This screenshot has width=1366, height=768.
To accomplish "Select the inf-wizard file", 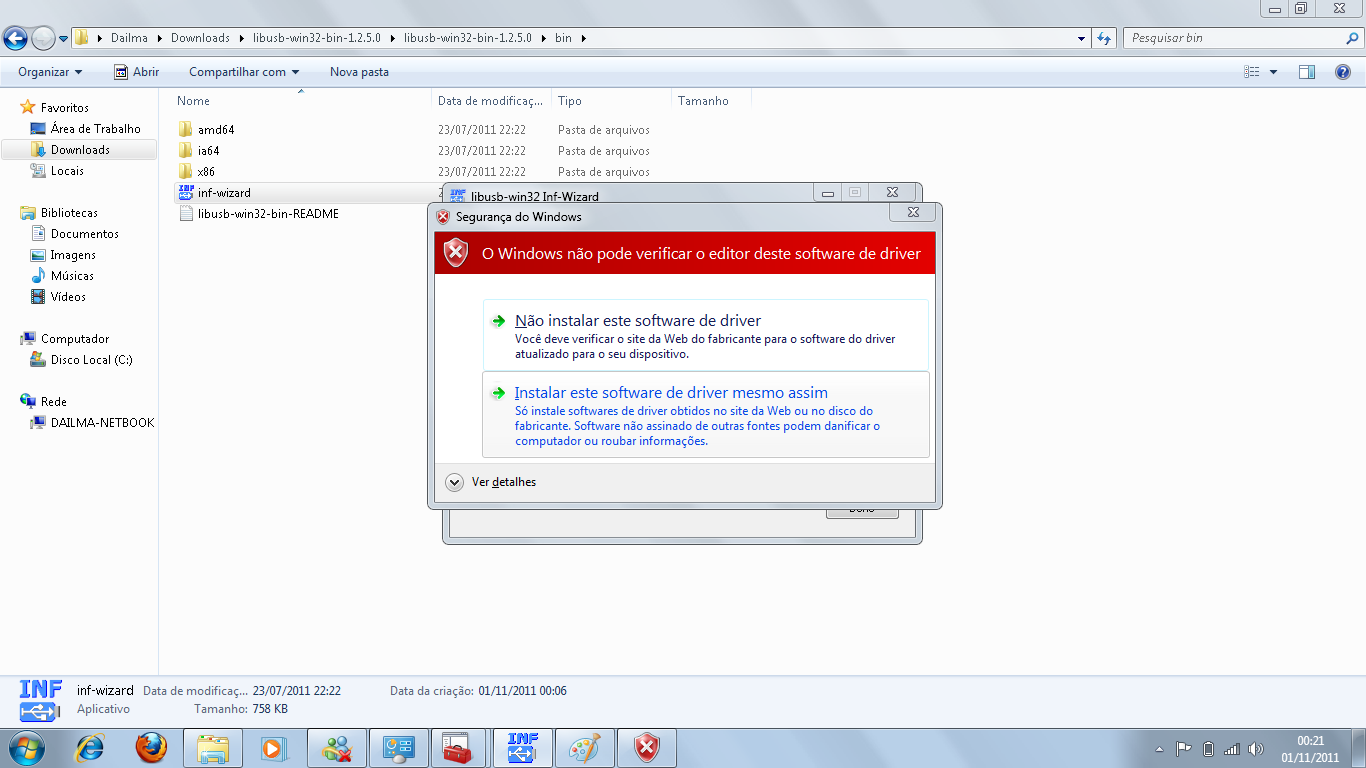I will pyautogui.click(x=224, y=193).
